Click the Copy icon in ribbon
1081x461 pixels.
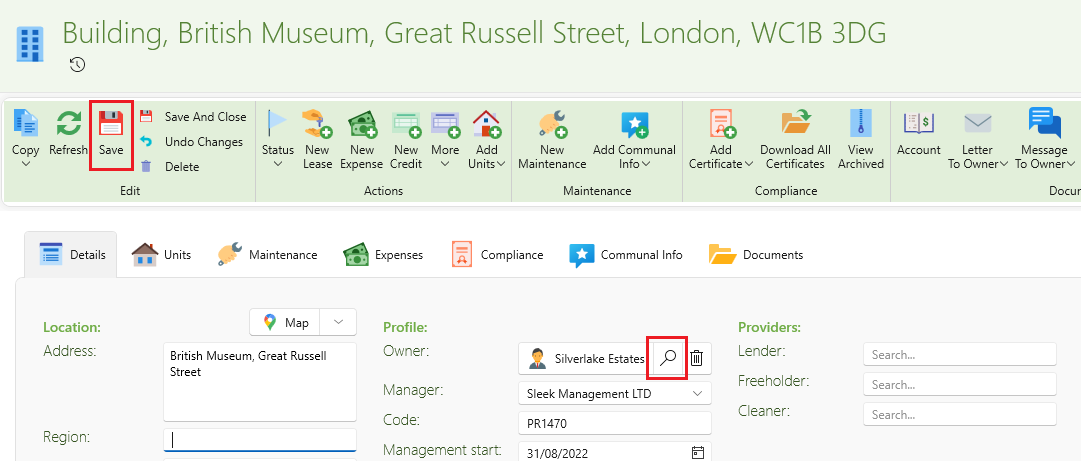26,124
